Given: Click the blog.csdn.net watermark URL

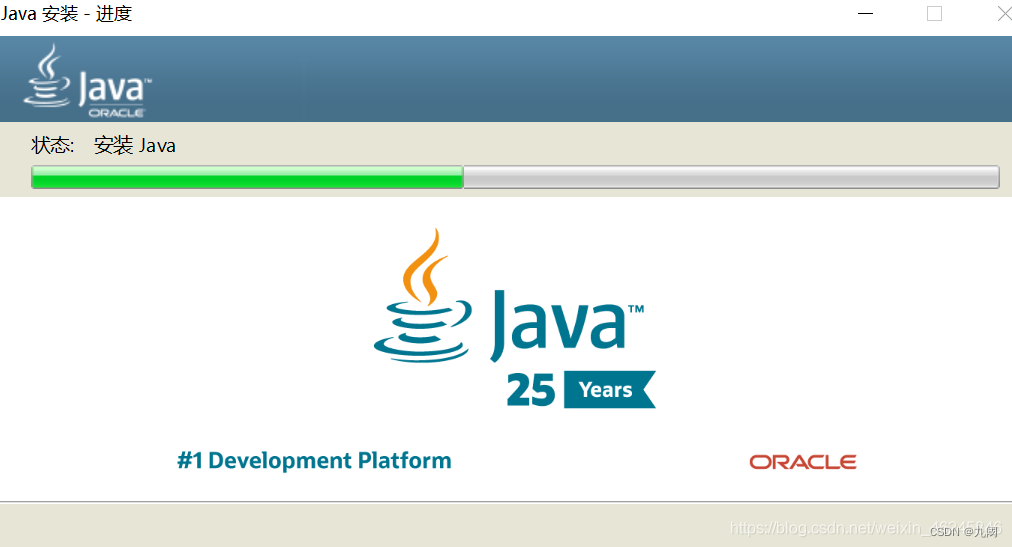Looking at the screenshot, I should coord(826,528).
